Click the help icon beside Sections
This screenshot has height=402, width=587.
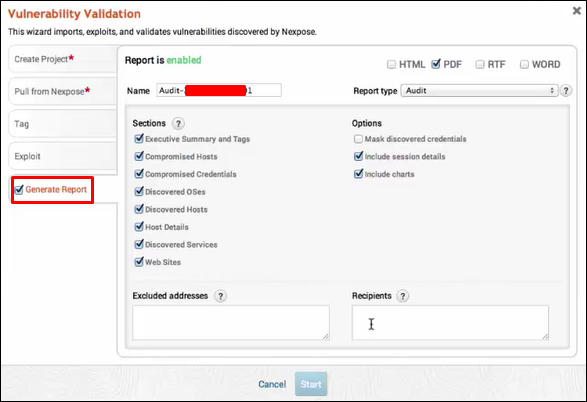pyautogui.click(x=178, y=124)
